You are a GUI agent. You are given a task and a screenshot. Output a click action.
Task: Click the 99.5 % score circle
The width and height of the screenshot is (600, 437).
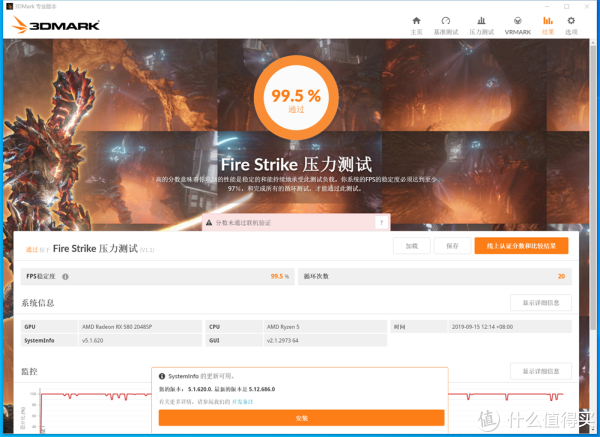tap(296, 98)
